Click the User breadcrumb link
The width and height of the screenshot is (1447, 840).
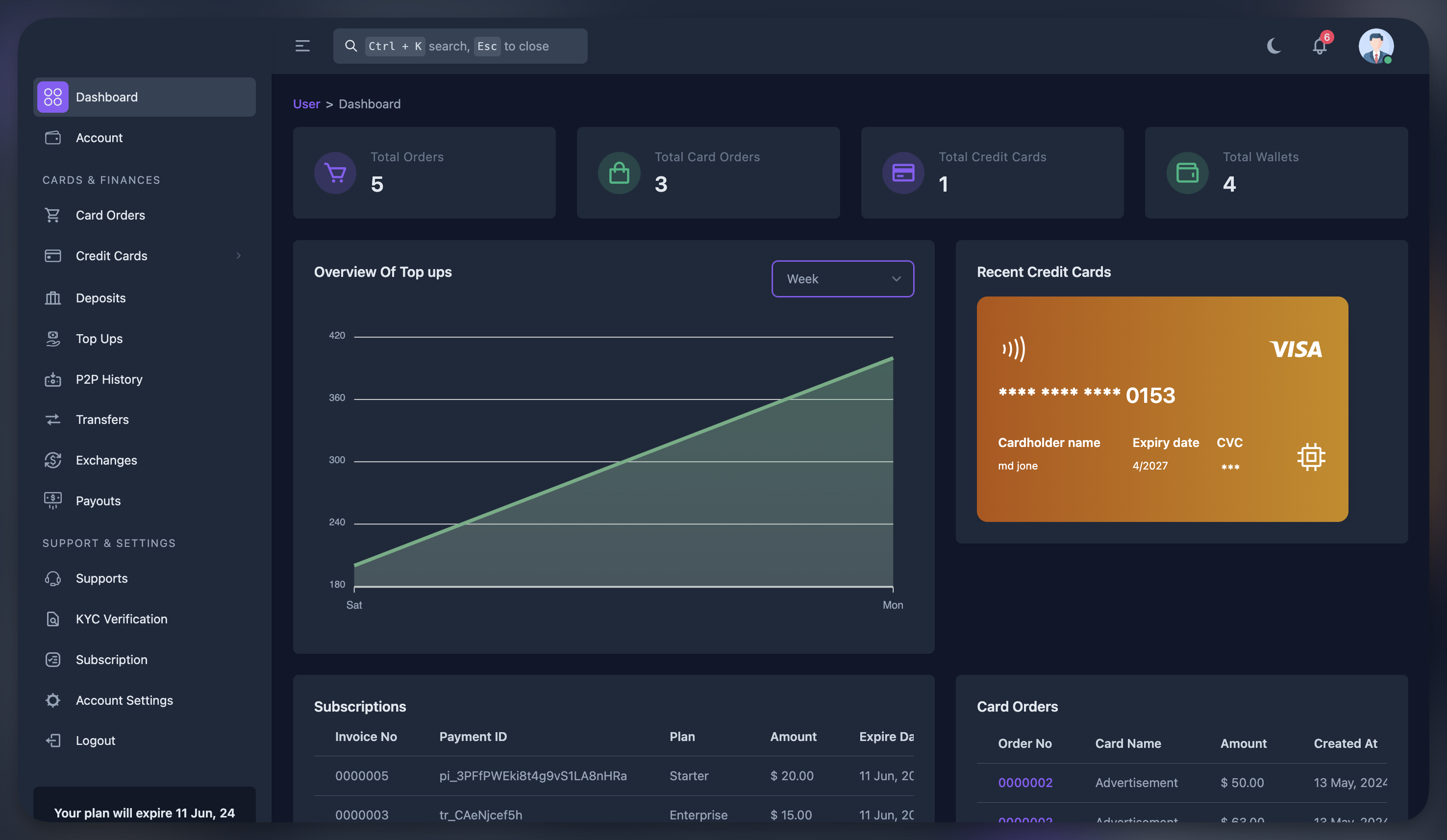pos(306,104)
